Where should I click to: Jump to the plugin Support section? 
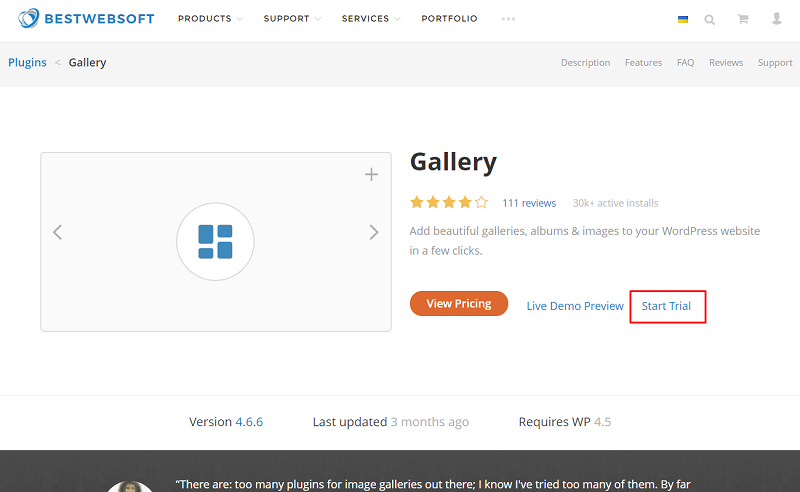(775, 62)
